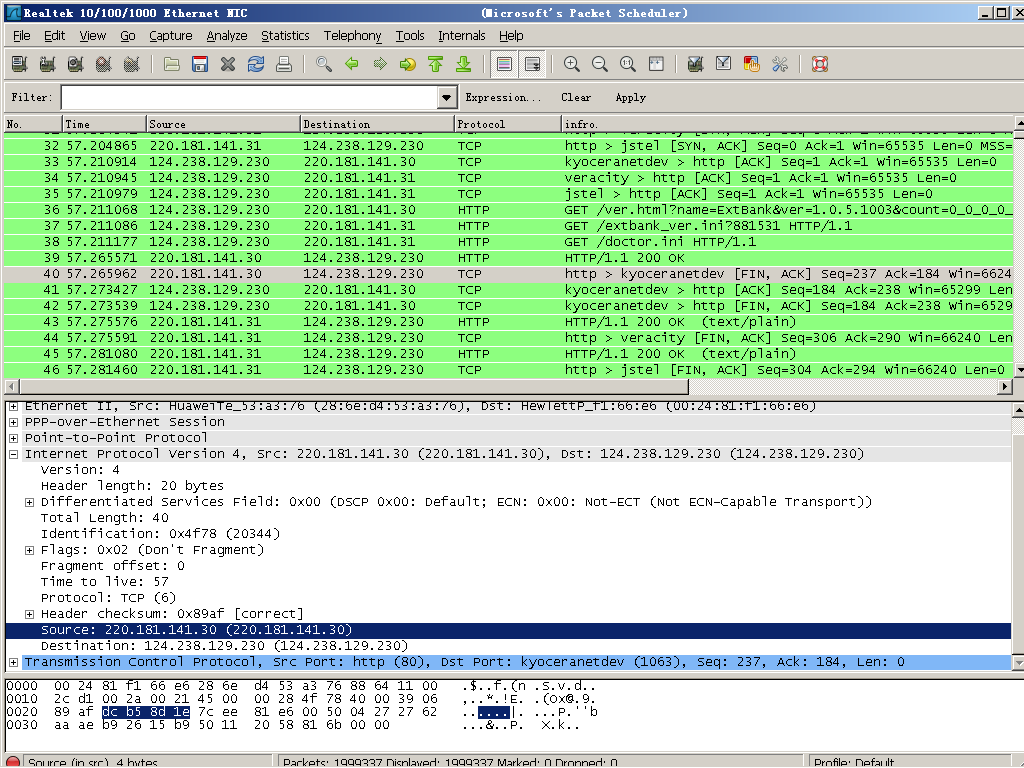This screenshot has height=768, width=1024.
Task: Open the Statistics menu
Action: (x=285, y=36)
